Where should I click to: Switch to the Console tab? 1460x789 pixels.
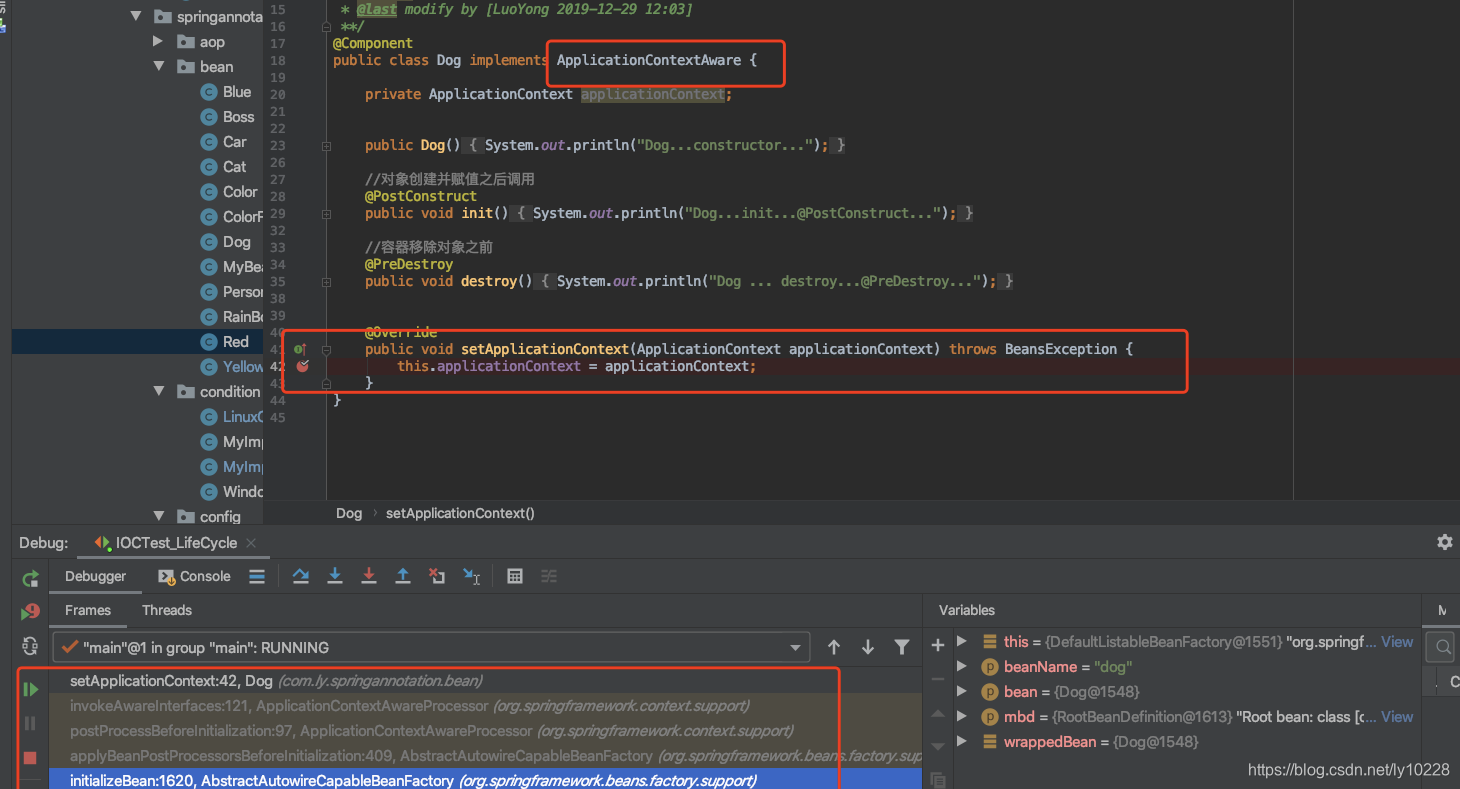pyautogui.click(x=195, y=576)
